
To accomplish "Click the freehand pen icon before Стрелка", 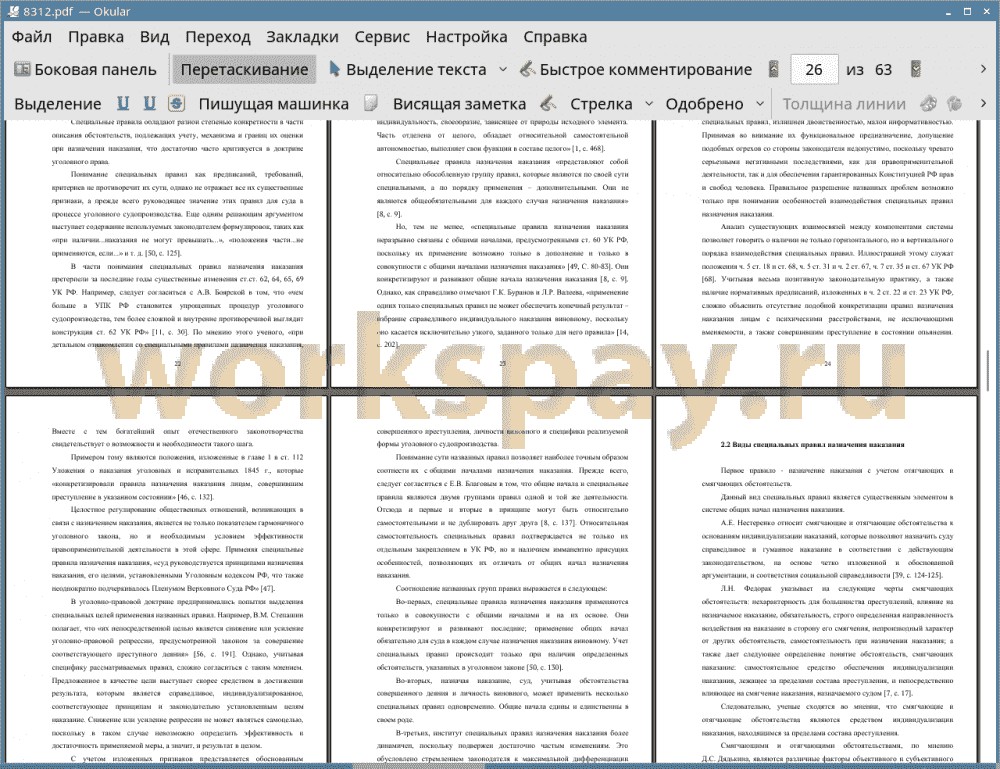I will pyautogui.click(x=548, y=103).
